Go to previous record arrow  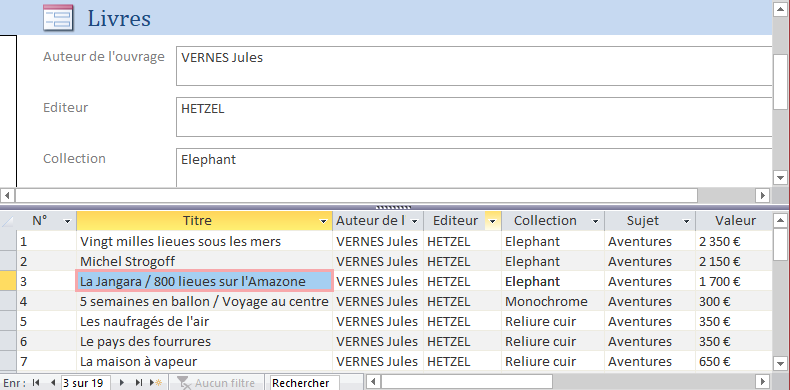52,383
